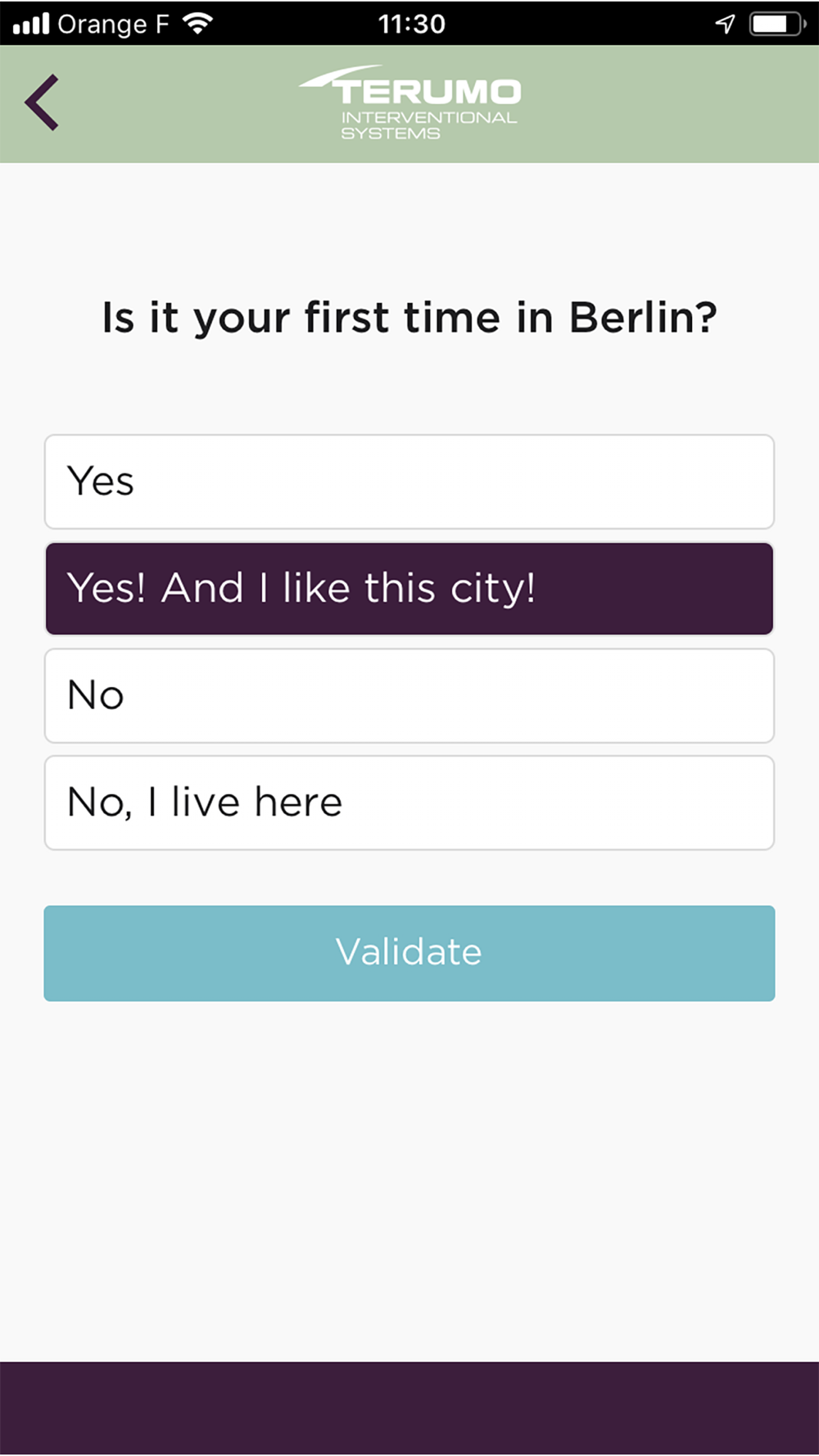
Task: Tap the dark purple footer bar
Action: (x=409, y=1409)
